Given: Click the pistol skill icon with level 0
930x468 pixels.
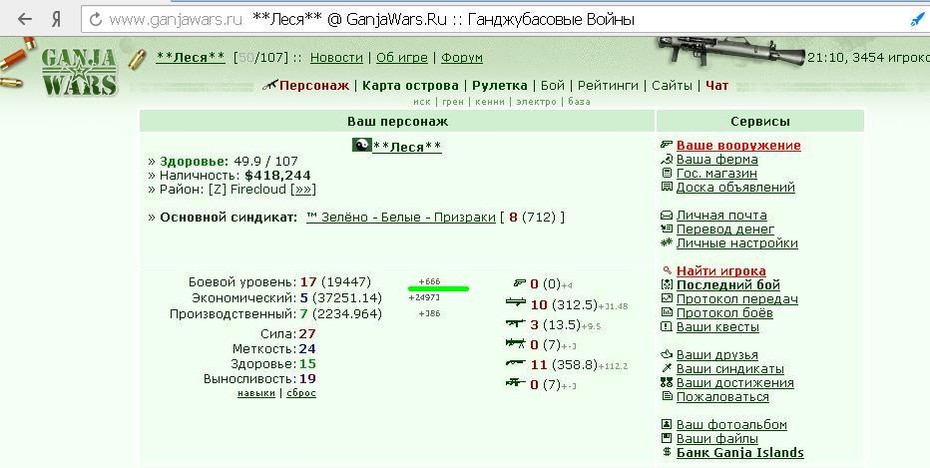Looking at the screenshot, I should coord(520,283).
